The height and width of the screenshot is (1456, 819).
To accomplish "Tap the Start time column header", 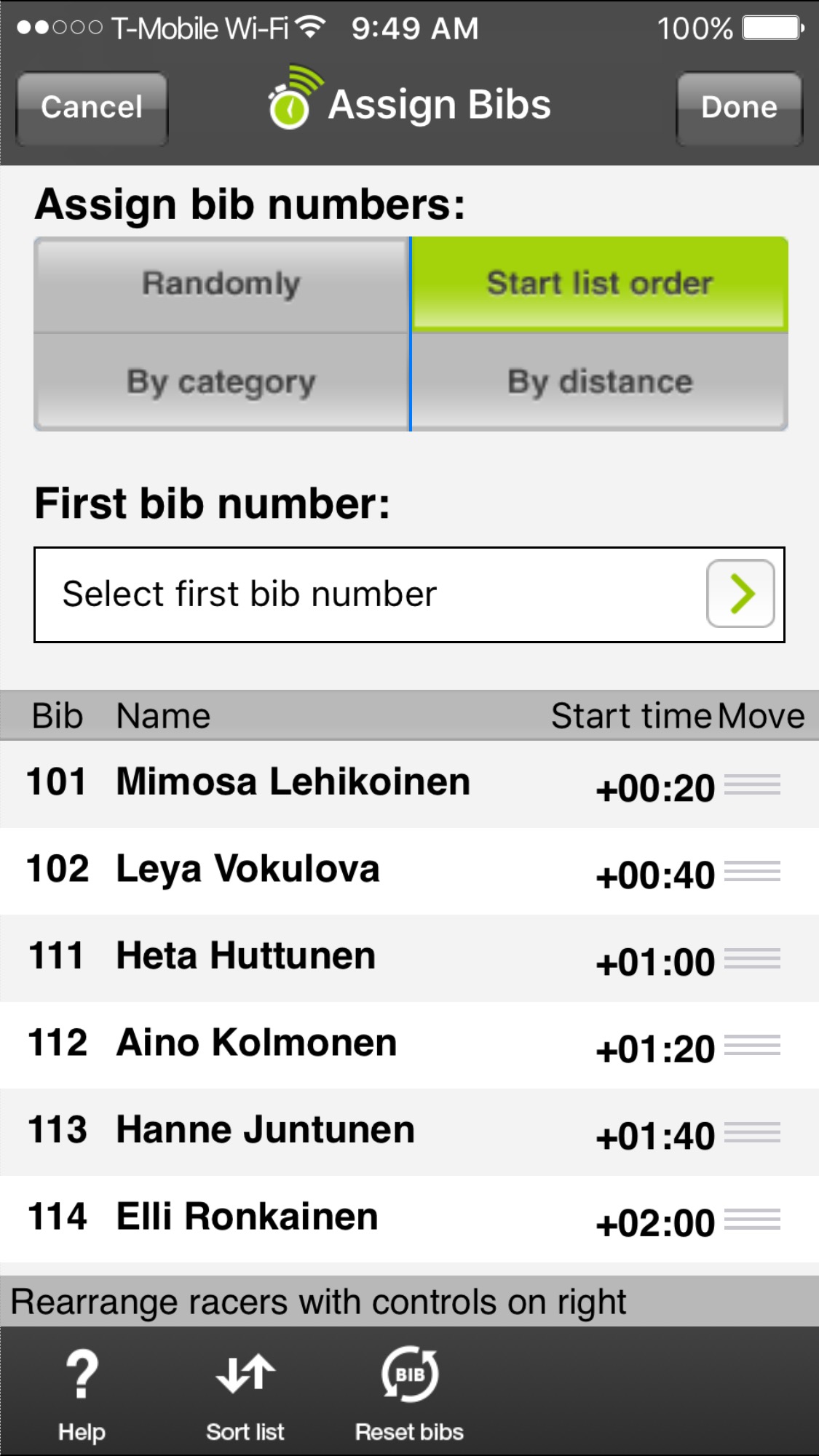I will [x=630, y=716].
